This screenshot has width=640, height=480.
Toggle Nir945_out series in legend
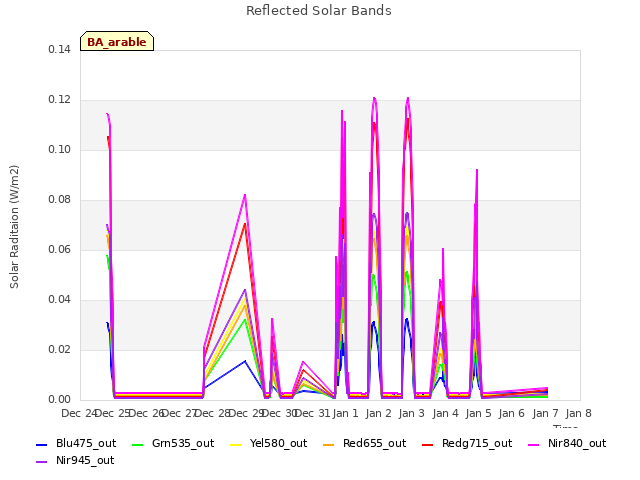click(75, 460)
